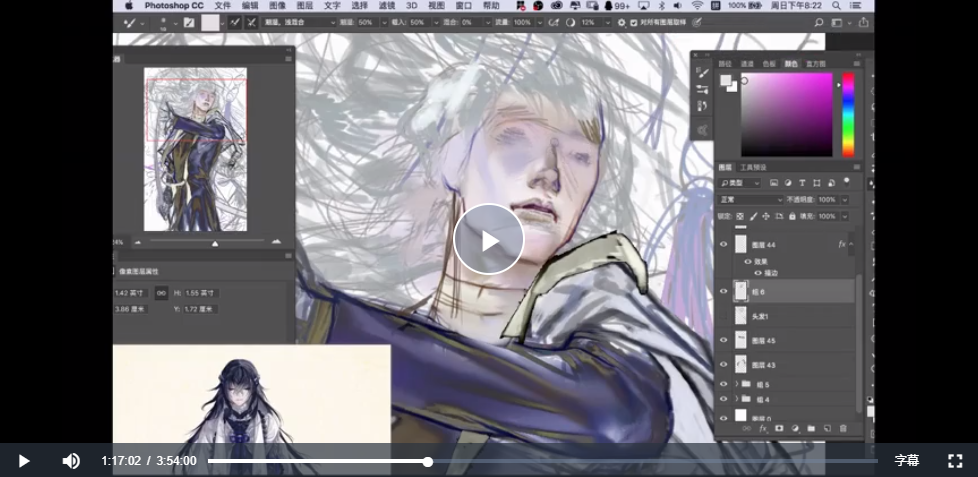Click the Navigator zoom slider handle
The width and height of the screenshot is (978, 477).
click(215, 243)
